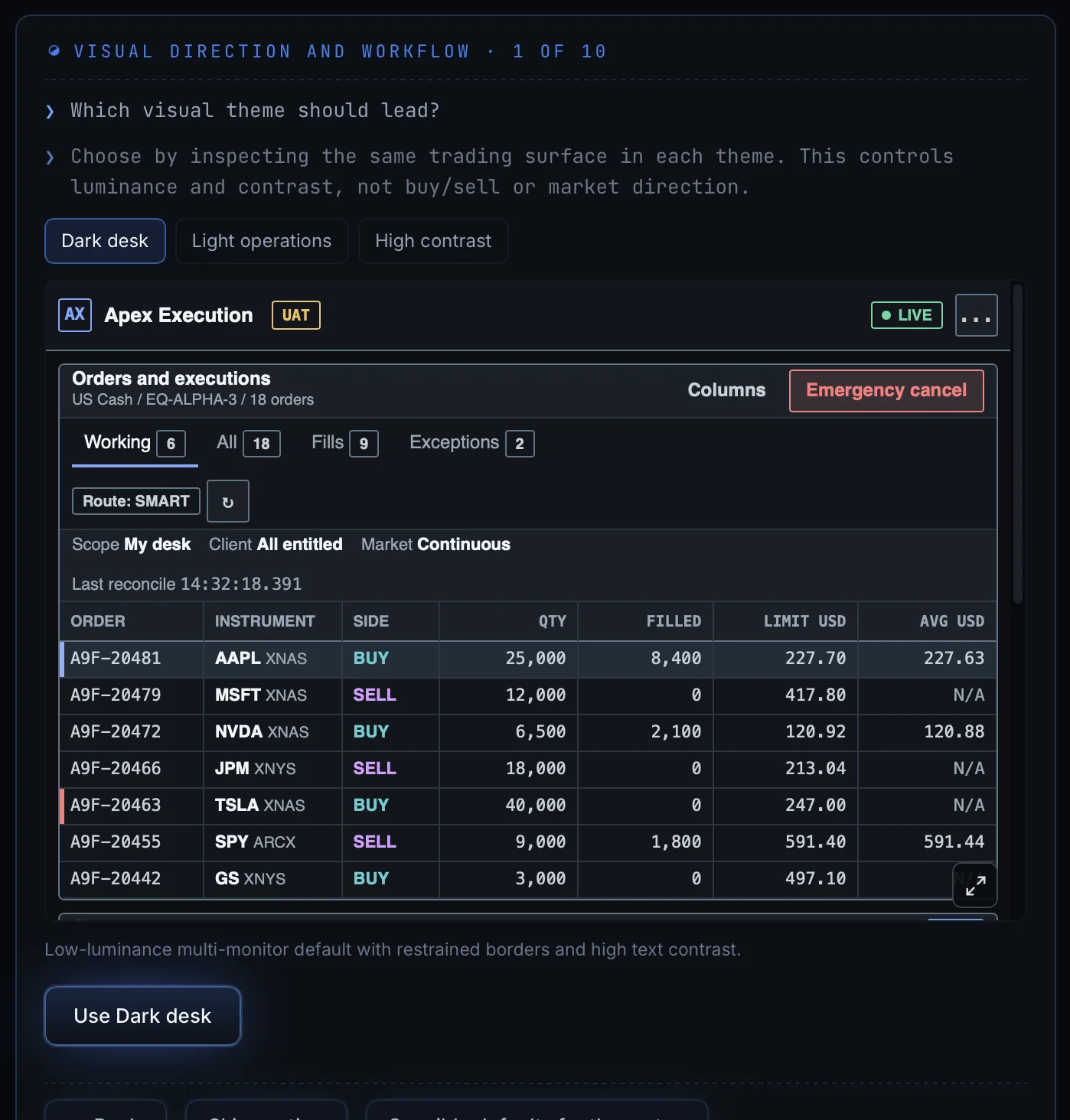Viewport: 1070px width, 1120px height.
Task: Open the Route: SMART filter chip
Action: (x=136, y=501)
